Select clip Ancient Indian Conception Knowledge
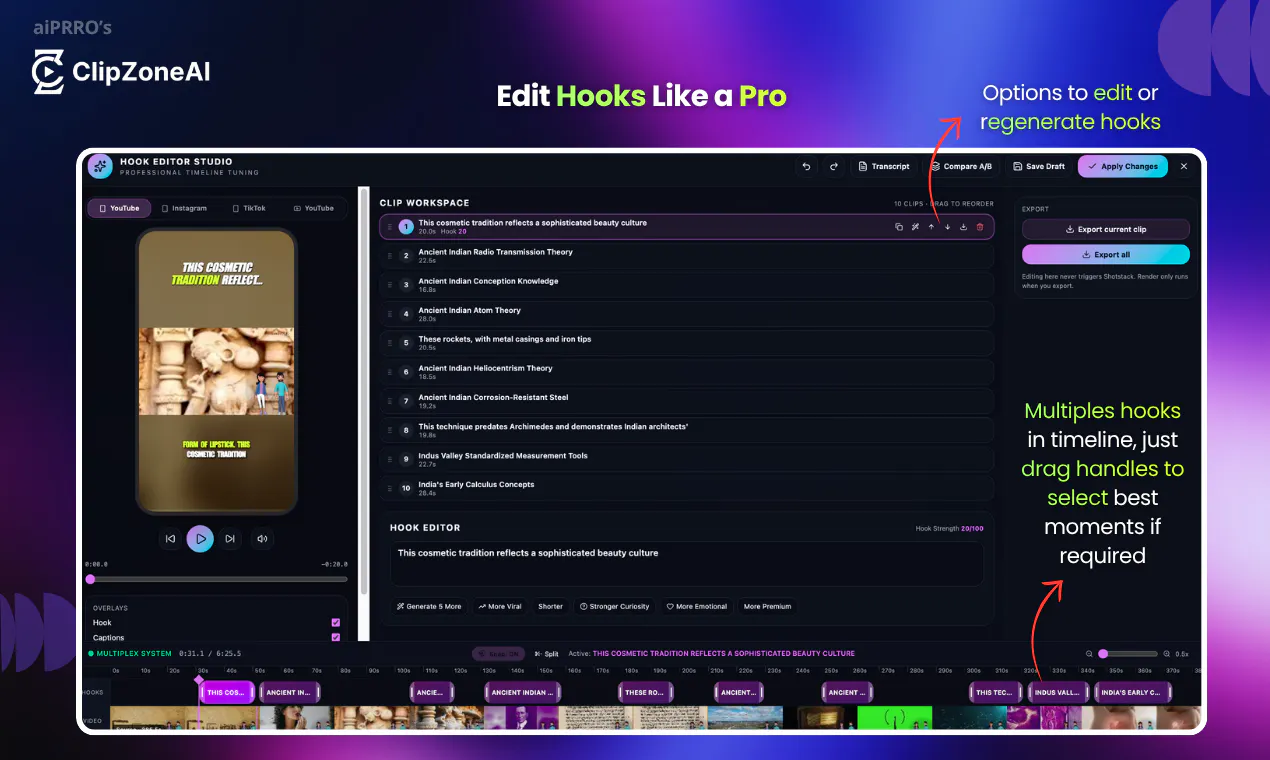Viewport: 1270px width, 760px height. [687, 285]
